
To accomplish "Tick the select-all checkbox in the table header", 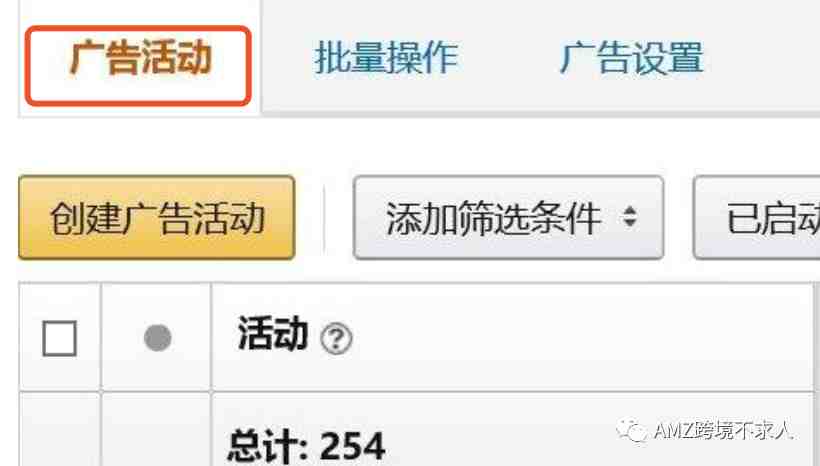I will tap(59, 338).
